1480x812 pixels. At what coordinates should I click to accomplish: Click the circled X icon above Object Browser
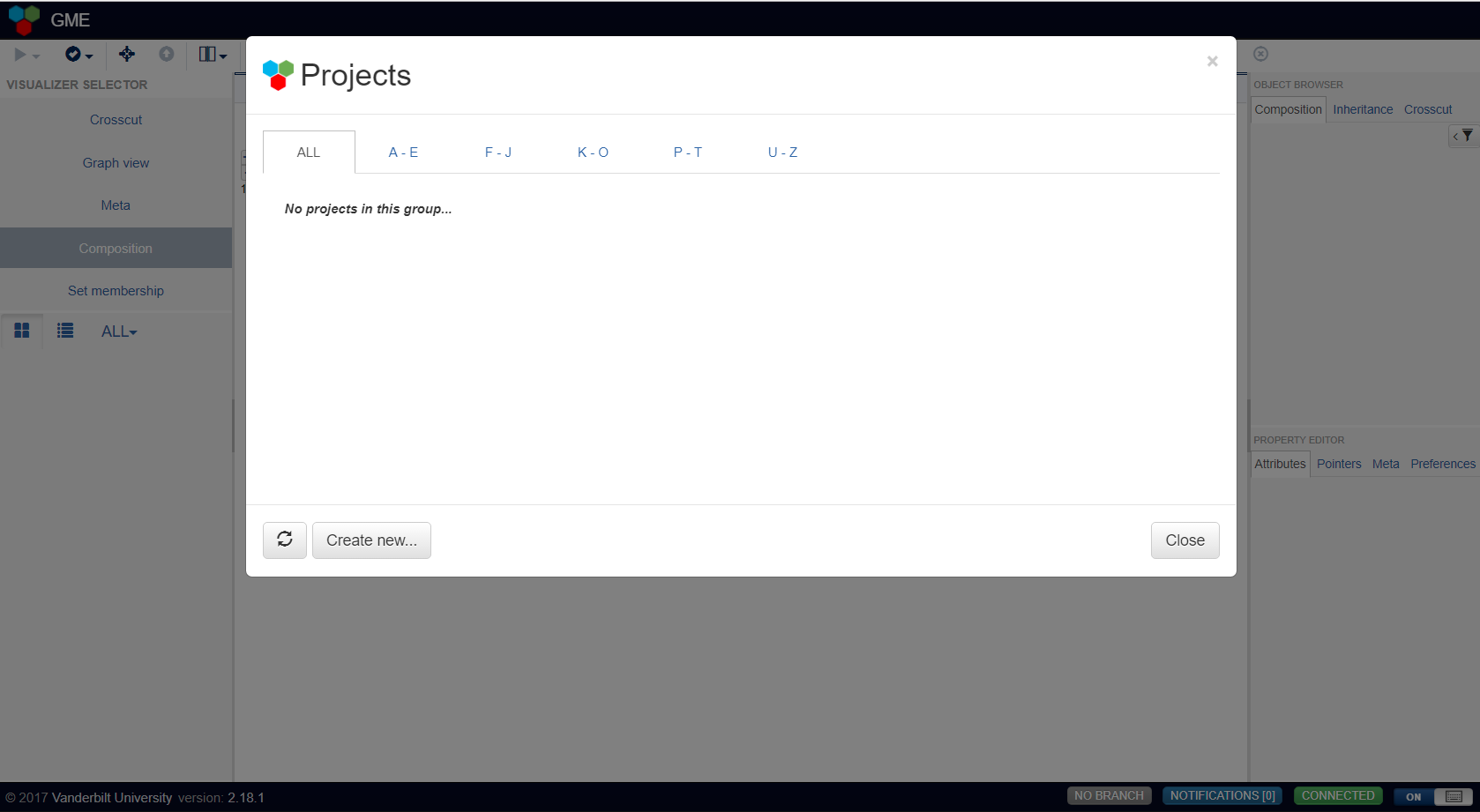1260,54
